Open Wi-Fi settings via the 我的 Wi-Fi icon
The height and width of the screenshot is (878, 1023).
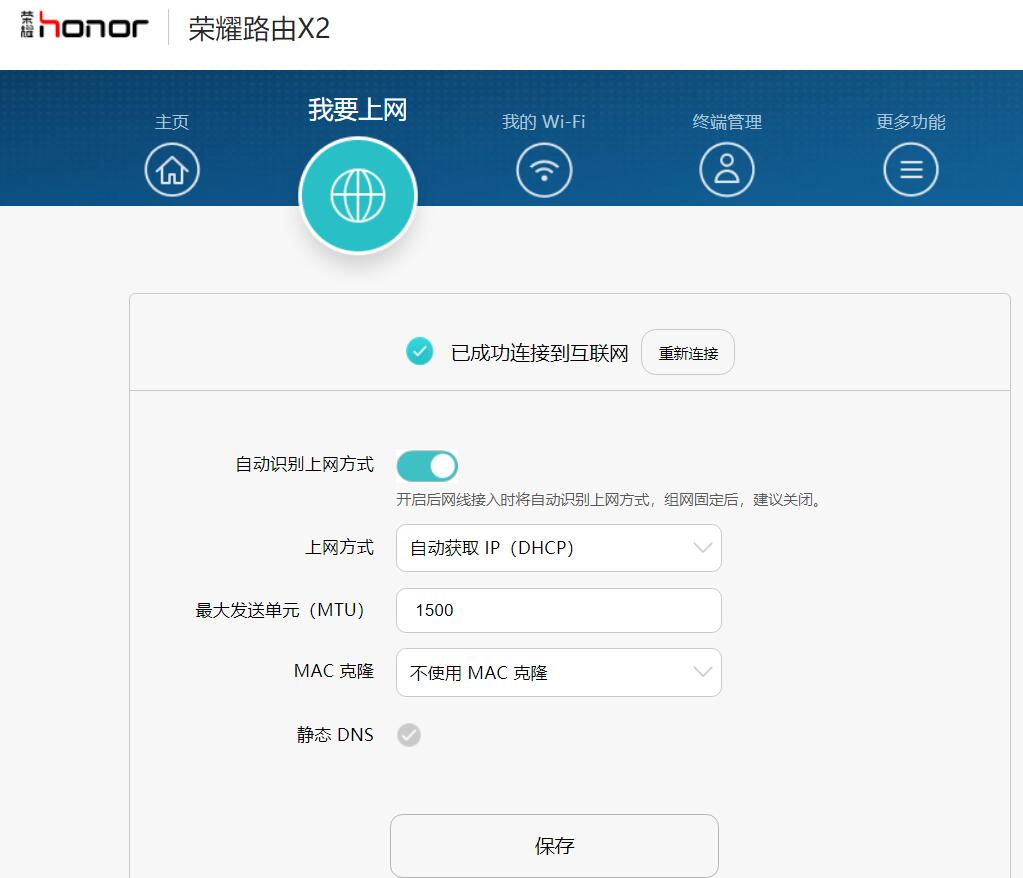pyautogui.click(x=543, y=169)
